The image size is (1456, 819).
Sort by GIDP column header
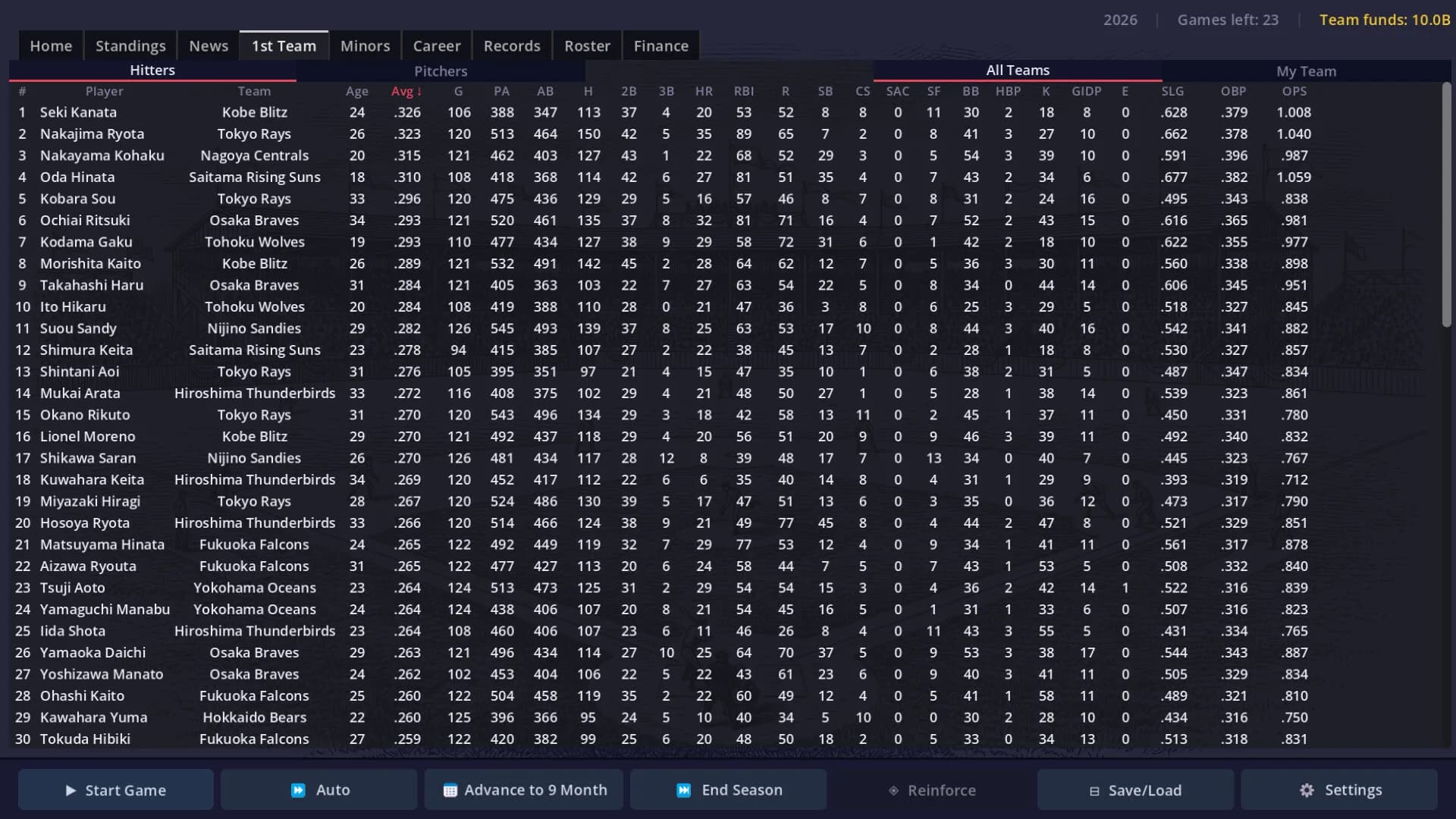(1087, 91)
